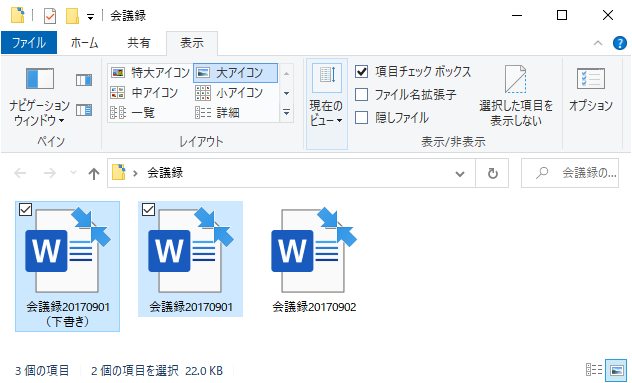The width and height of the screenshot is (632, 383).
Task: Enable ファイル名拡張子 checkbox
Action: pos(362,95)
